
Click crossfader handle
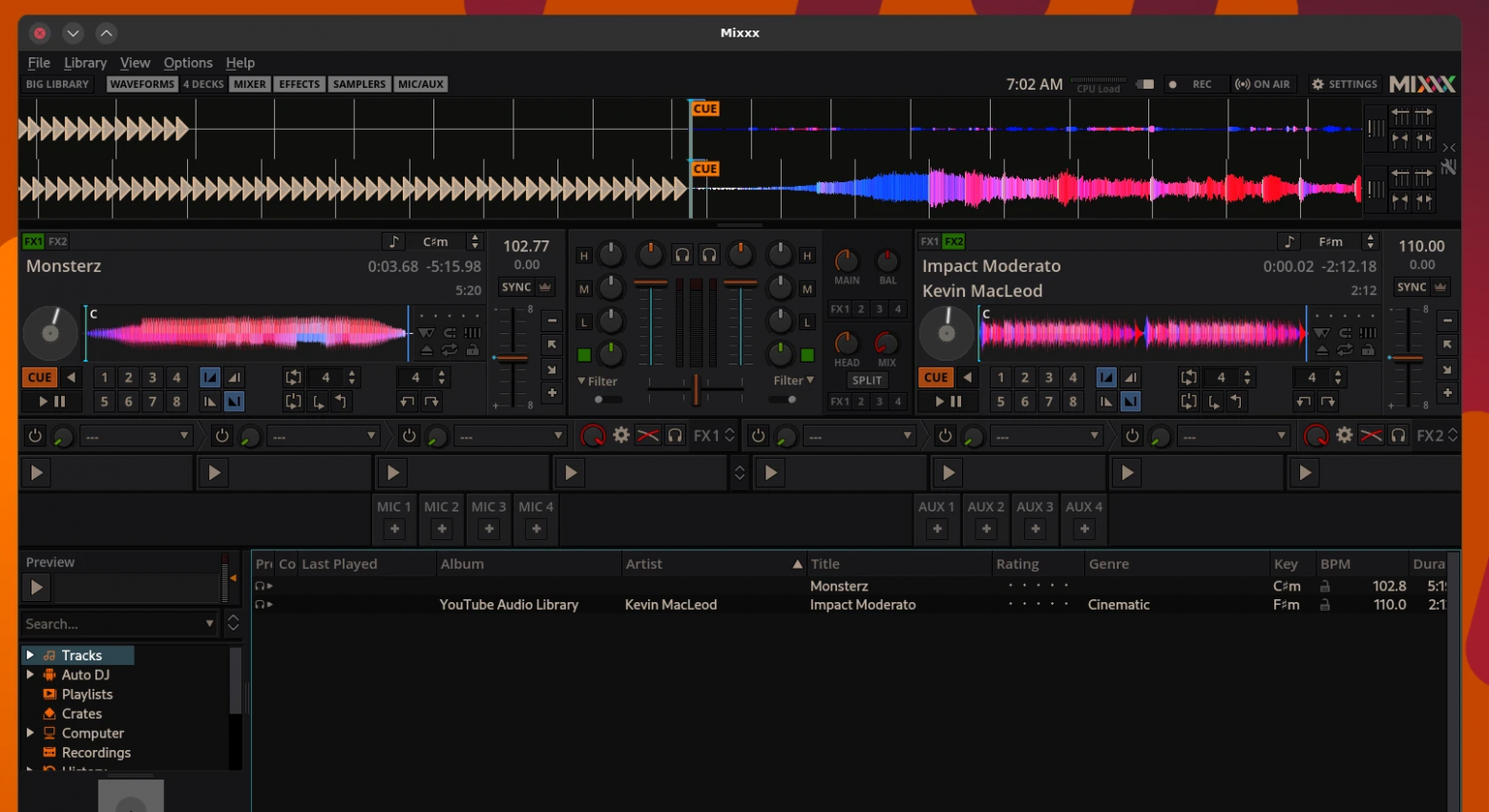pyautogui.click(x=696, y=388)
